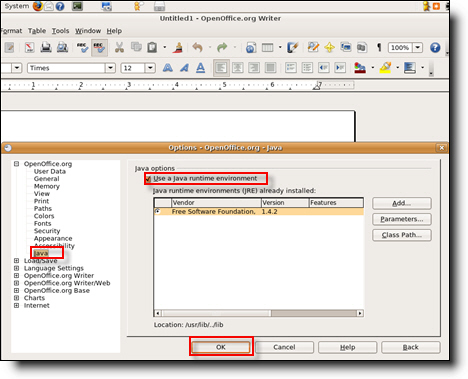Toggle Numbering list icon
468x379 pixels.
[x=291, y=68]
